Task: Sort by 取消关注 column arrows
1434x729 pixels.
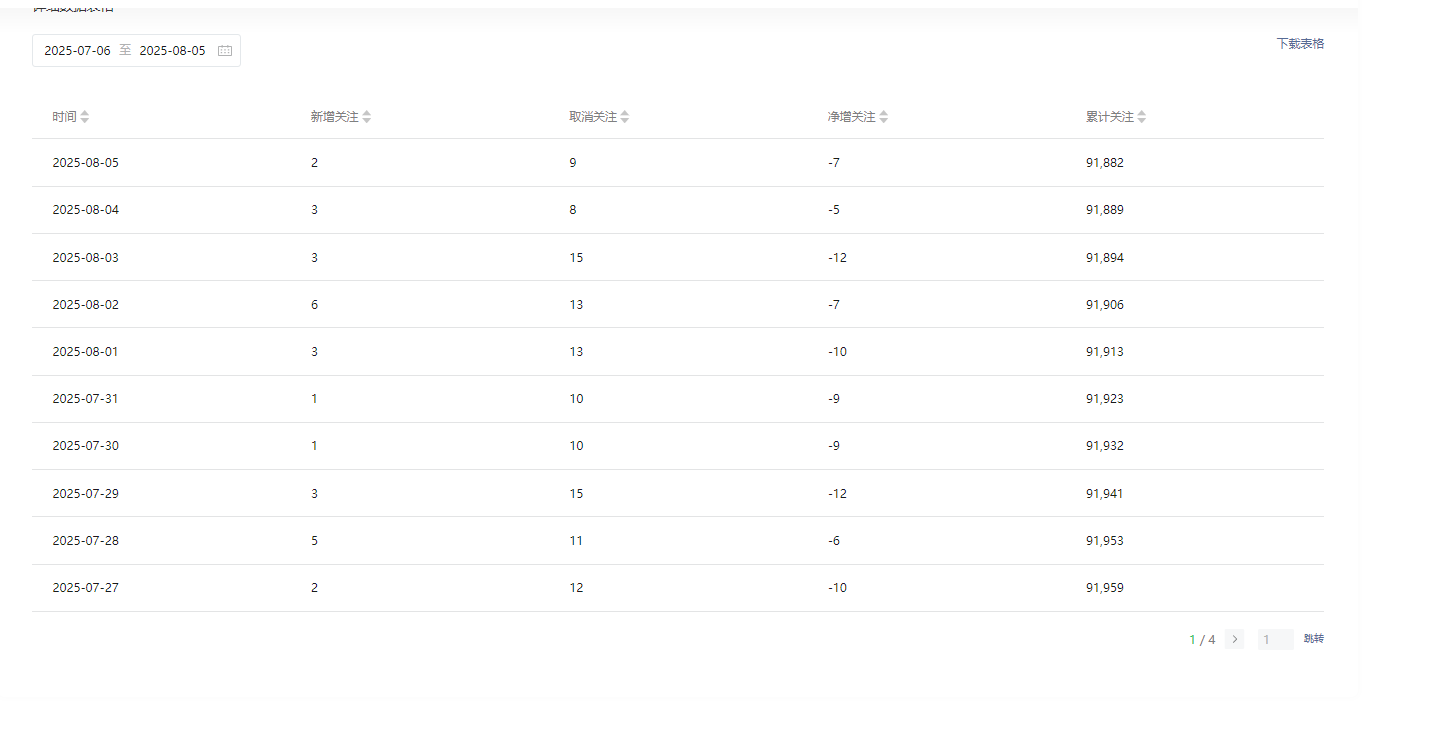Action: pos(625,117)
